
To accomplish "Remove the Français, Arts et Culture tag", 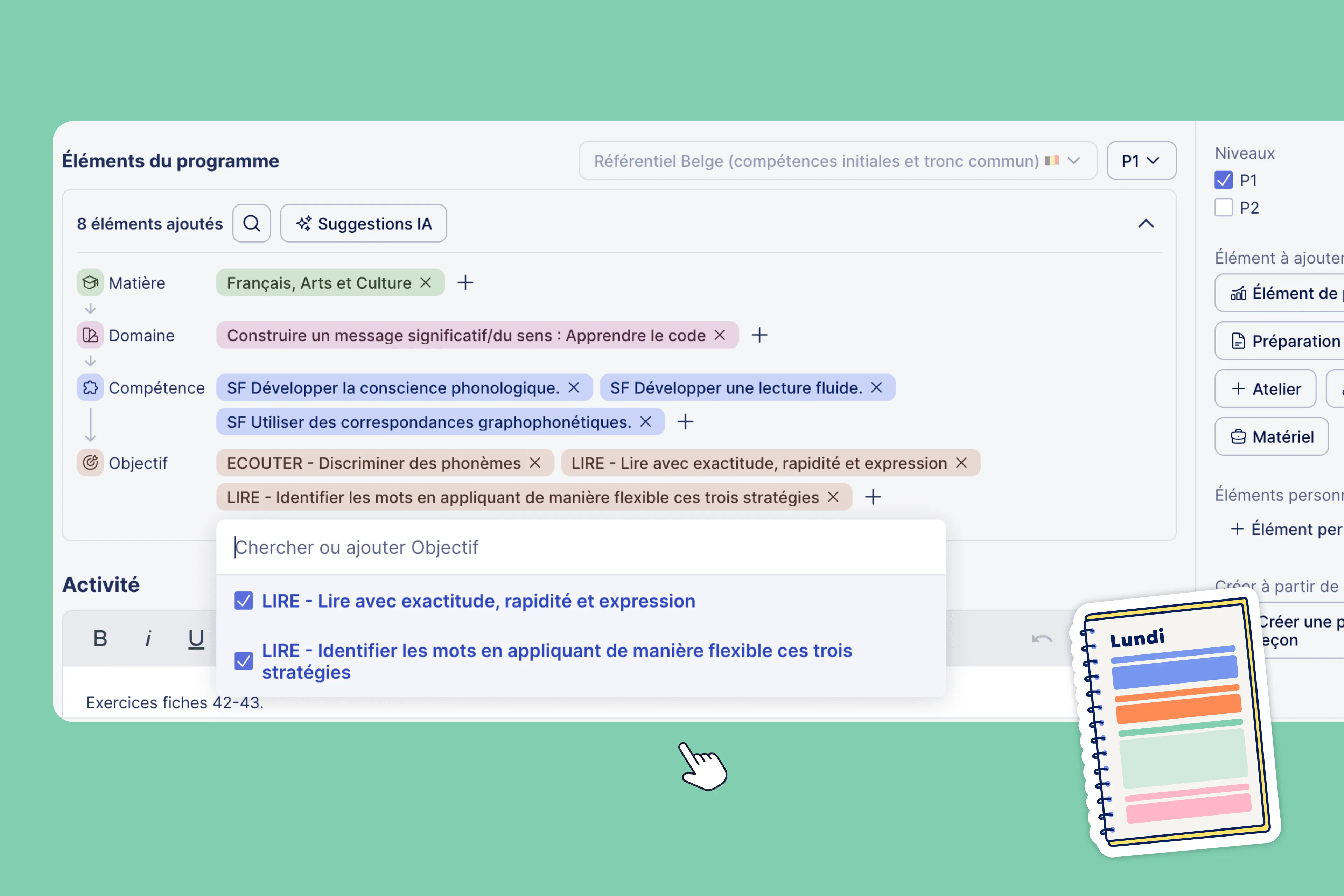I will 426,283.
